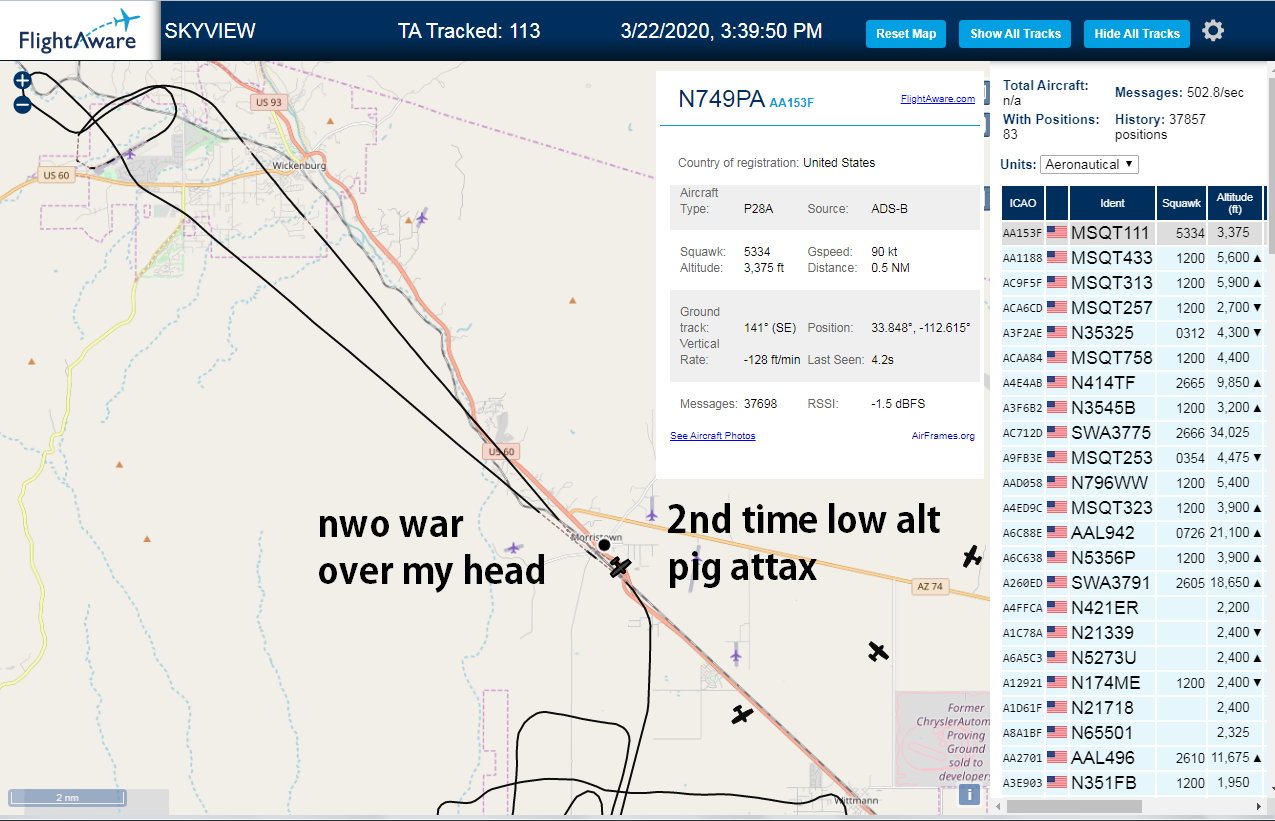Select the N21339 aircraft row
This screenshot has width=1275, height=821.
click(x=1132, y=633)
